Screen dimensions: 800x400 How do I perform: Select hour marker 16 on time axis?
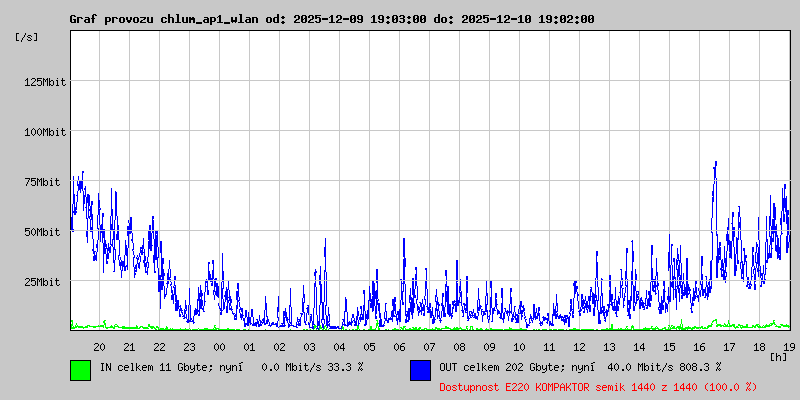click(699, 346)
